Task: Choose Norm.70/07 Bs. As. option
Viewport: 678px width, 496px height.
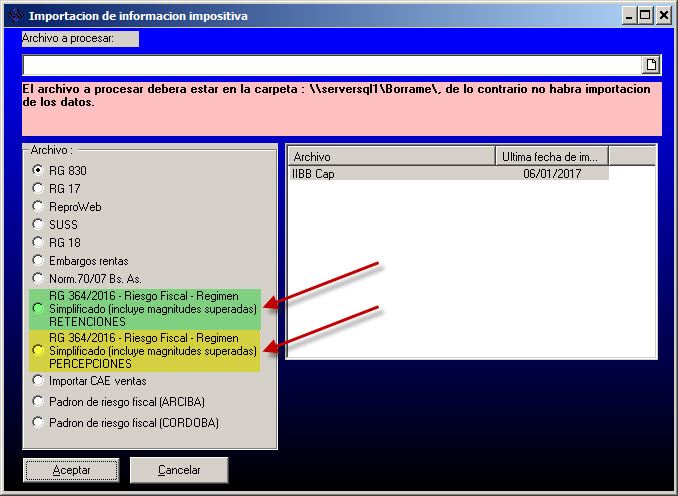Action: click(x=39, y=278)
